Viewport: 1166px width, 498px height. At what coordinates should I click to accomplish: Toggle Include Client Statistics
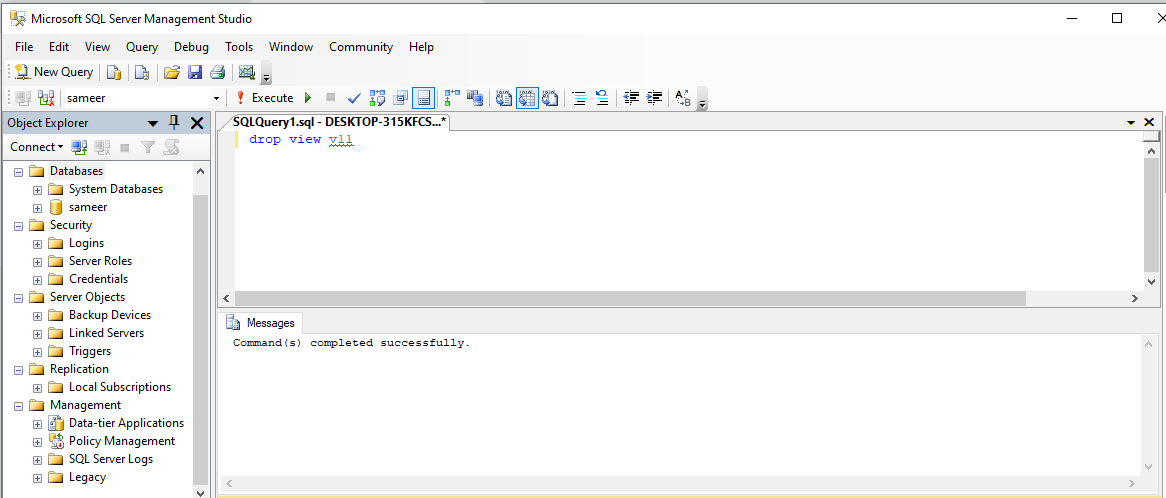click(x=474, y=97)
